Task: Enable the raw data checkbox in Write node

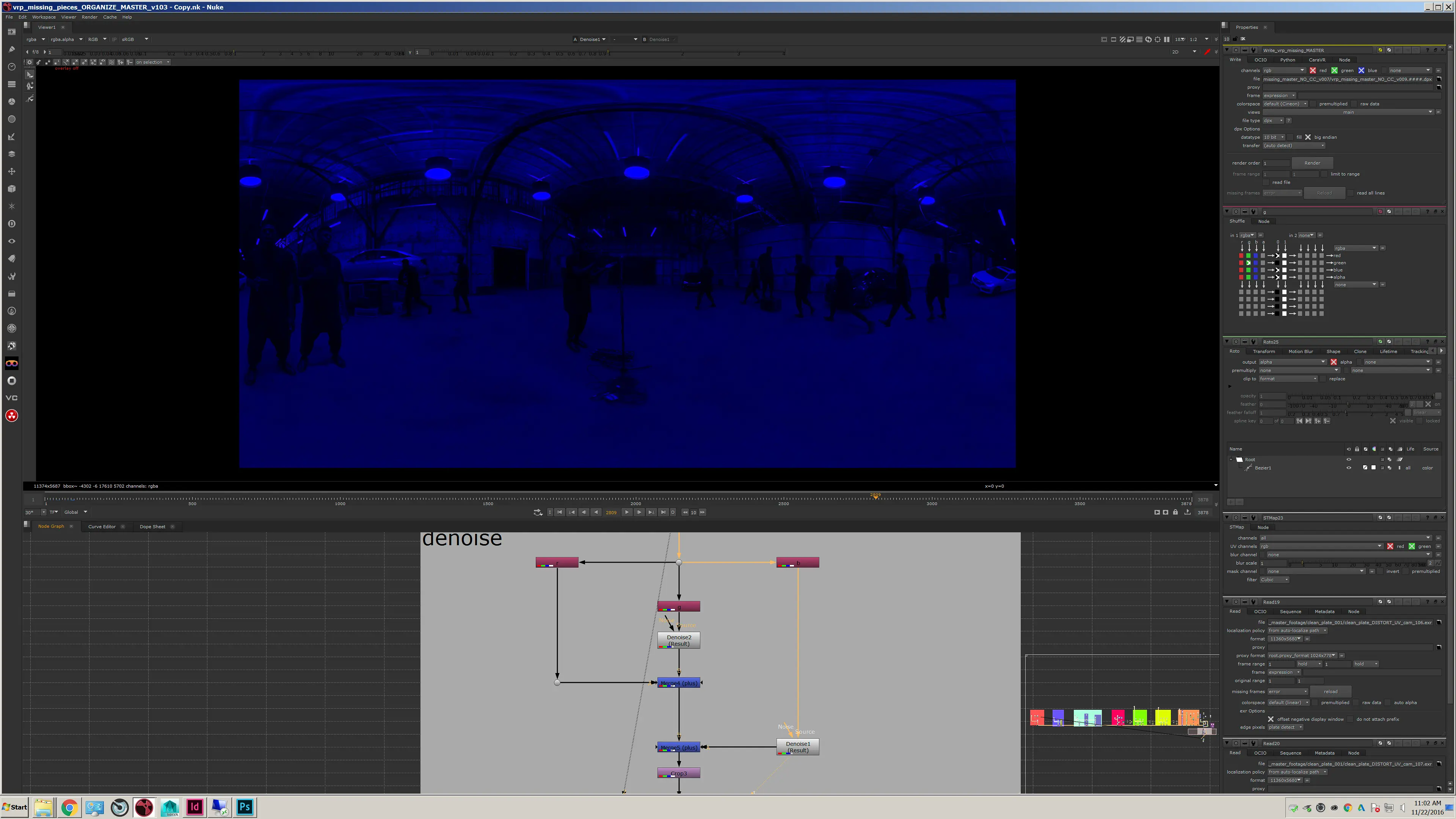Action: 1354,104
